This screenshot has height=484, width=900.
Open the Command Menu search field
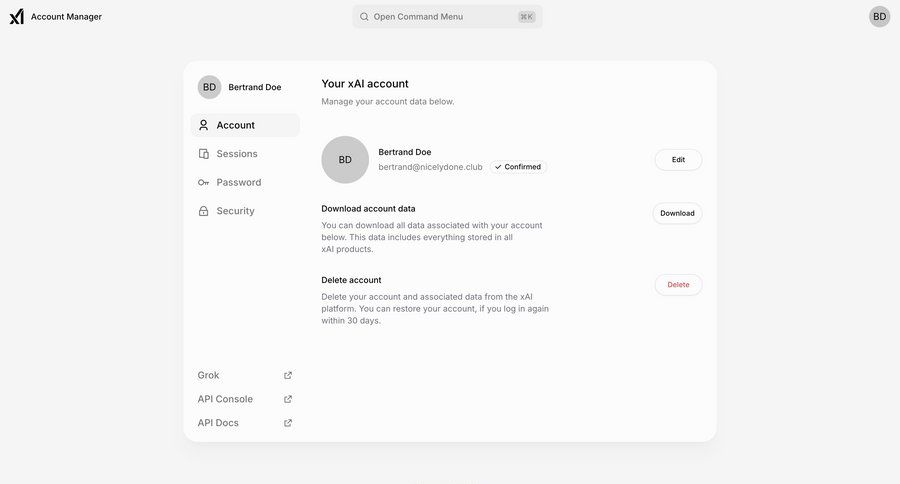447,17
